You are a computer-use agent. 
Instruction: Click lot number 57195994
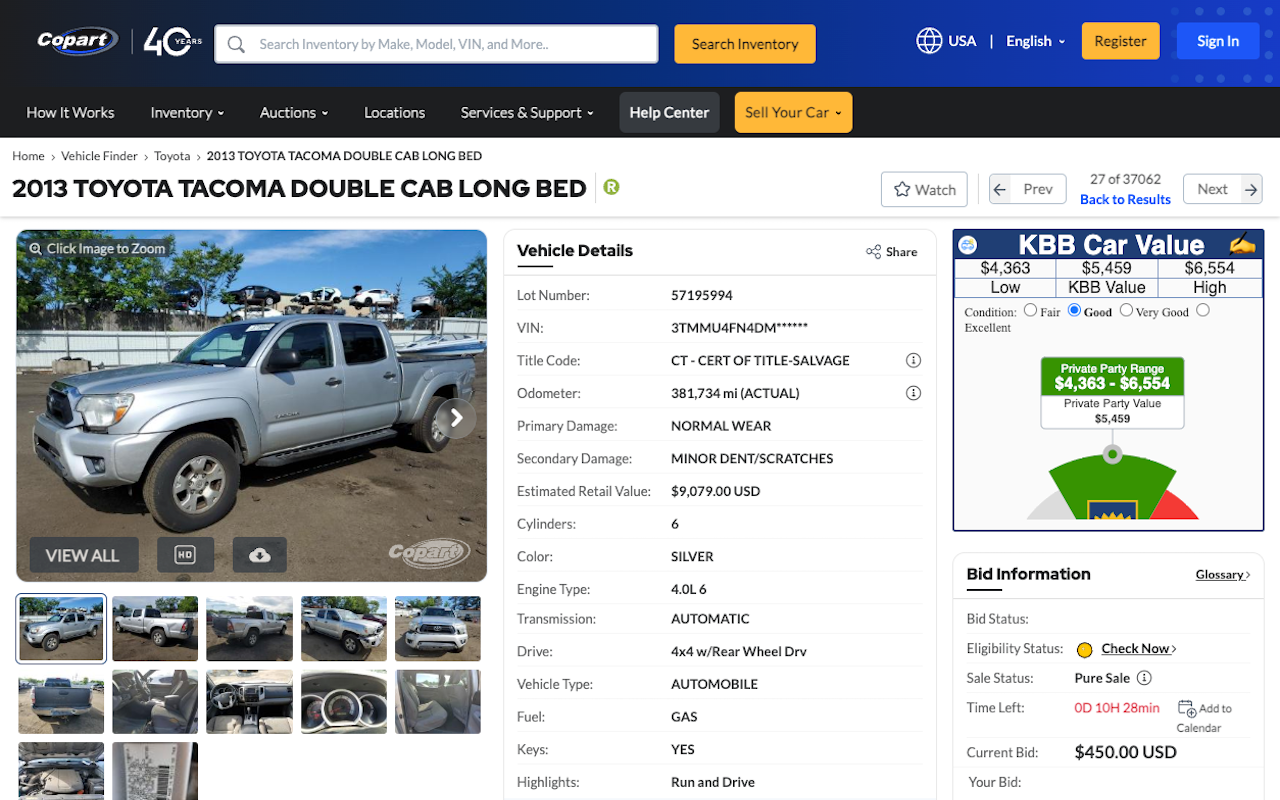702,295
